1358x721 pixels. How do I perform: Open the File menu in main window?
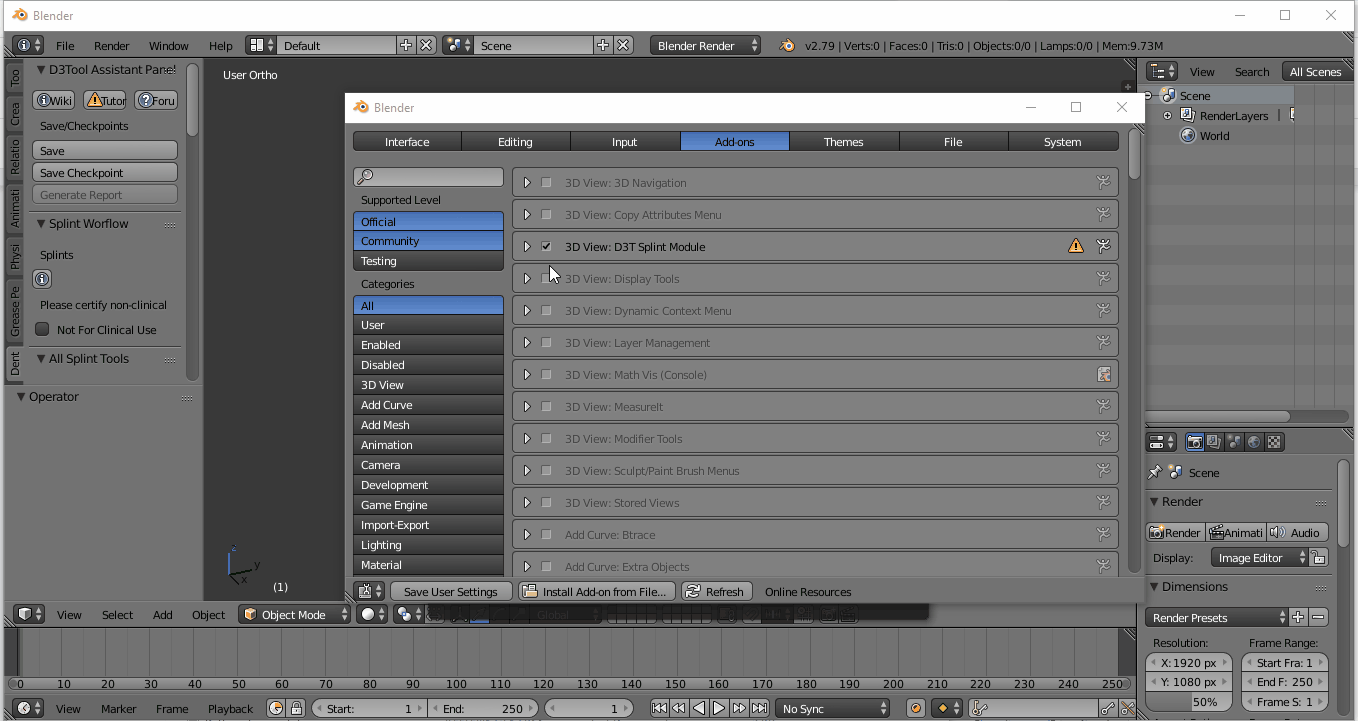(x=65, y=45)
